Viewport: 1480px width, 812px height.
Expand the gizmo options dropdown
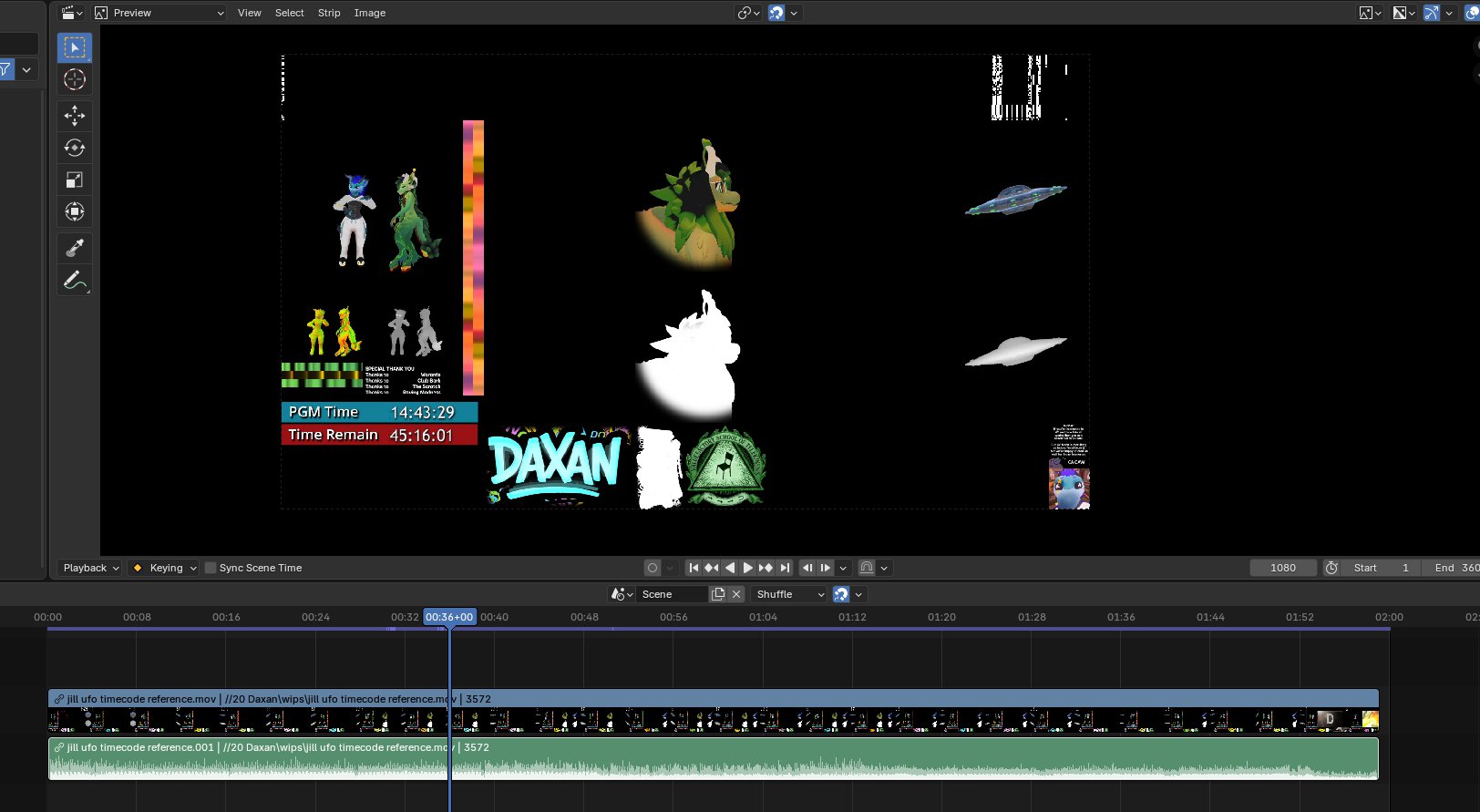coord(1449,13)
